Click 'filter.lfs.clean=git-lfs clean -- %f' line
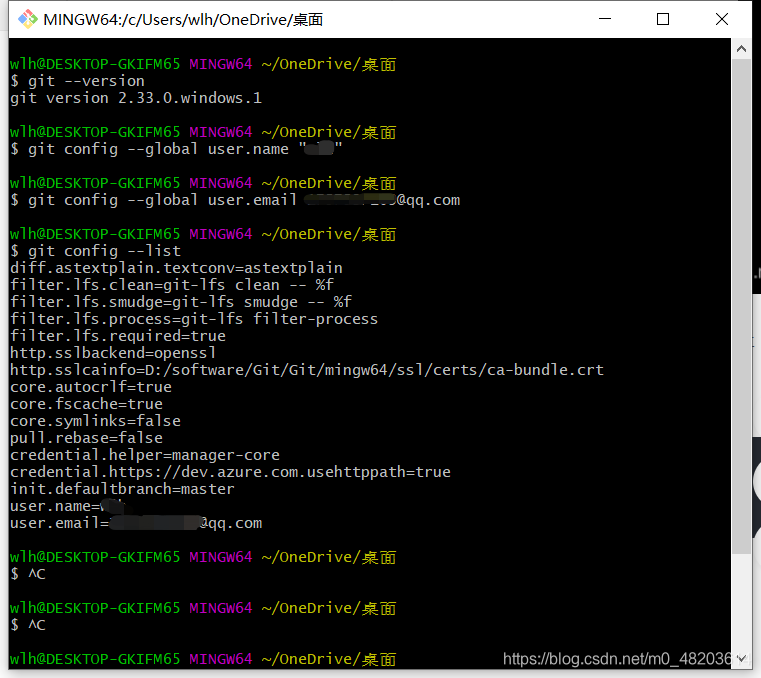761x678 pixels. click(172, 285)
